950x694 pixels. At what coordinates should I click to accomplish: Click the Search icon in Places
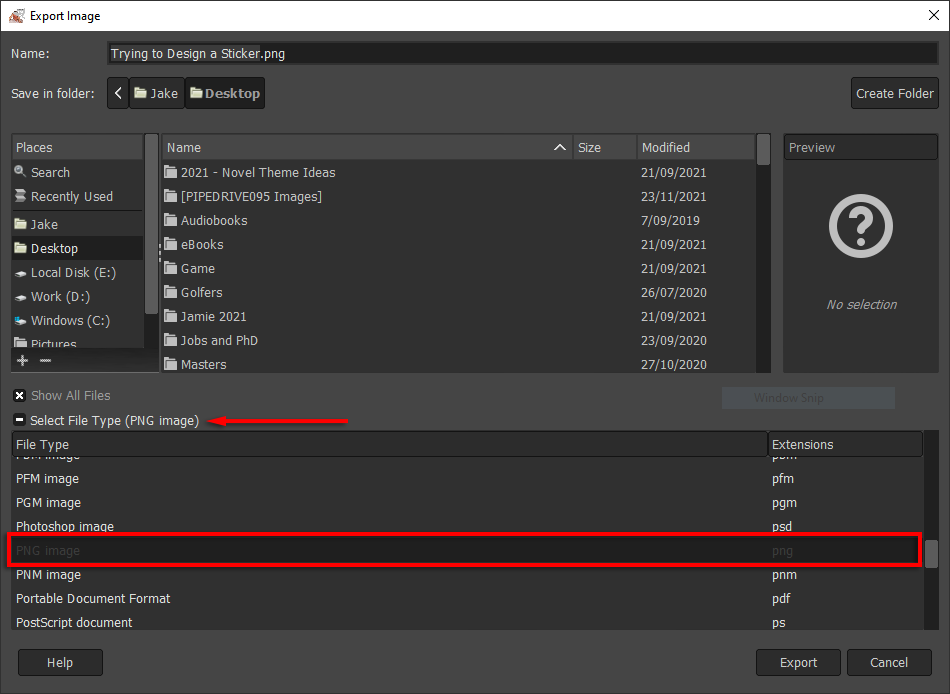click(21, 173)
